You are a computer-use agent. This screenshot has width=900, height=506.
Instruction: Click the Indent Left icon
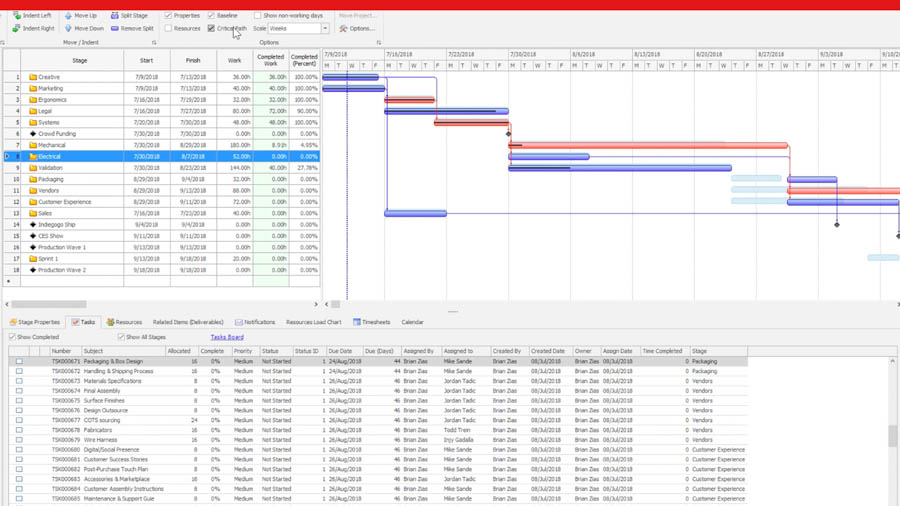[x=17, y=16]
